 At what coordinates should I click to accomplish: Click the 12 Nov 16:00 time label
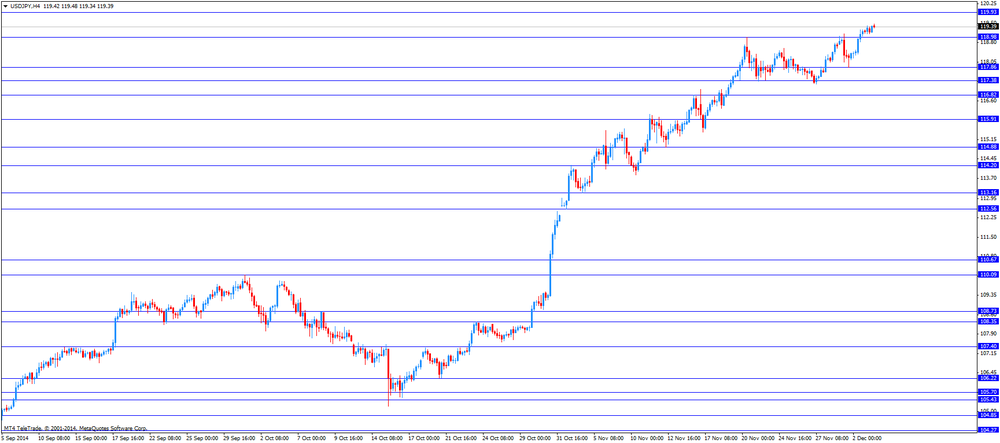pyautogui.click(x=683, y=439)
